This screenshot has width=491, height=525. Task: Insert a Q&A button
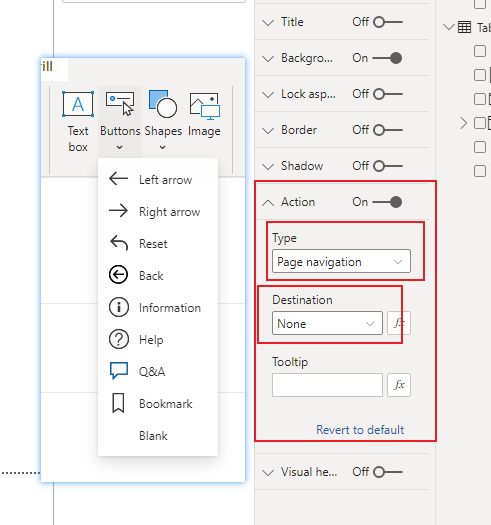click(158, 371)
